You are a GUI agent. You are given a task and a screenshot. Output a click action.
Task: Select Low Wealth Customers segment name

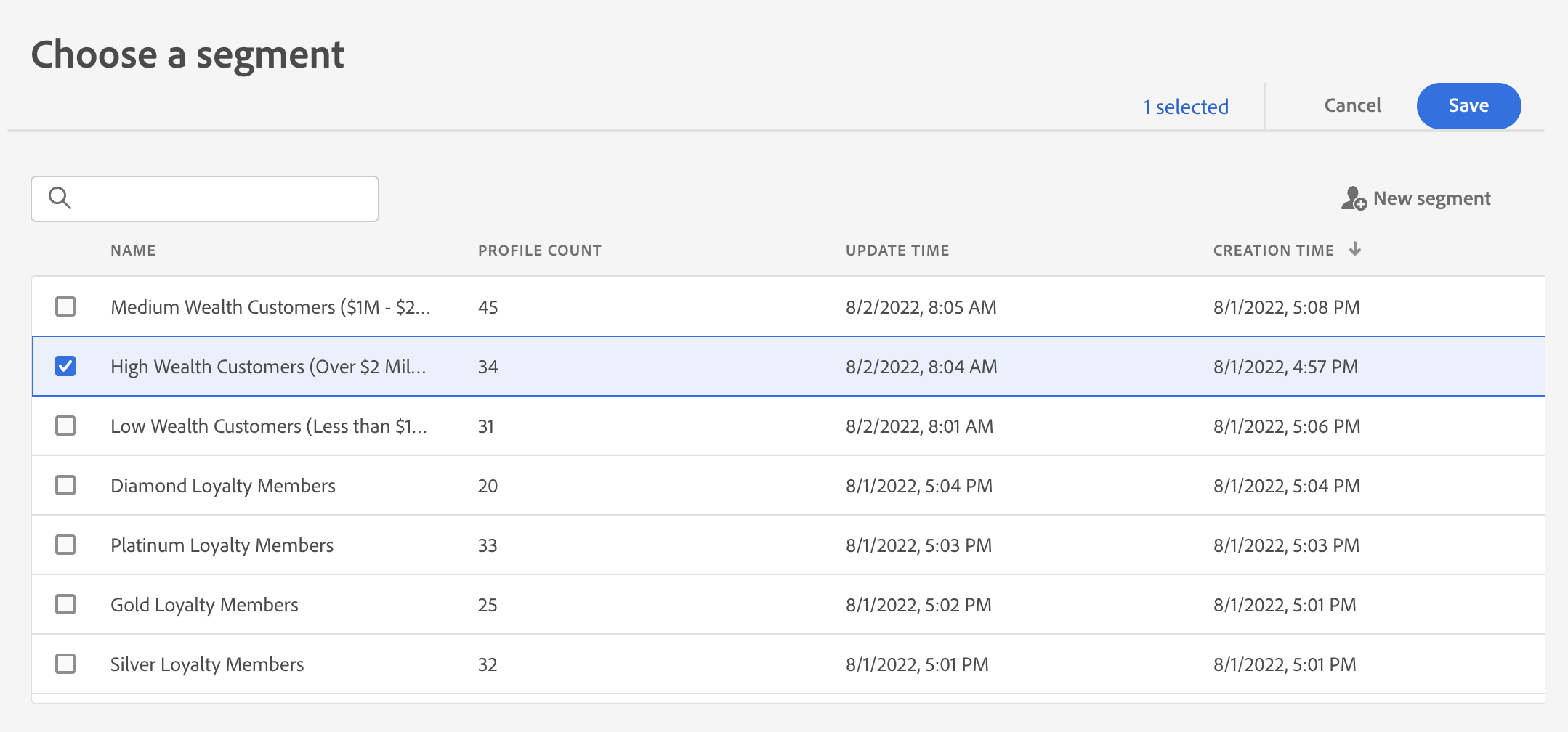[269, 426]
